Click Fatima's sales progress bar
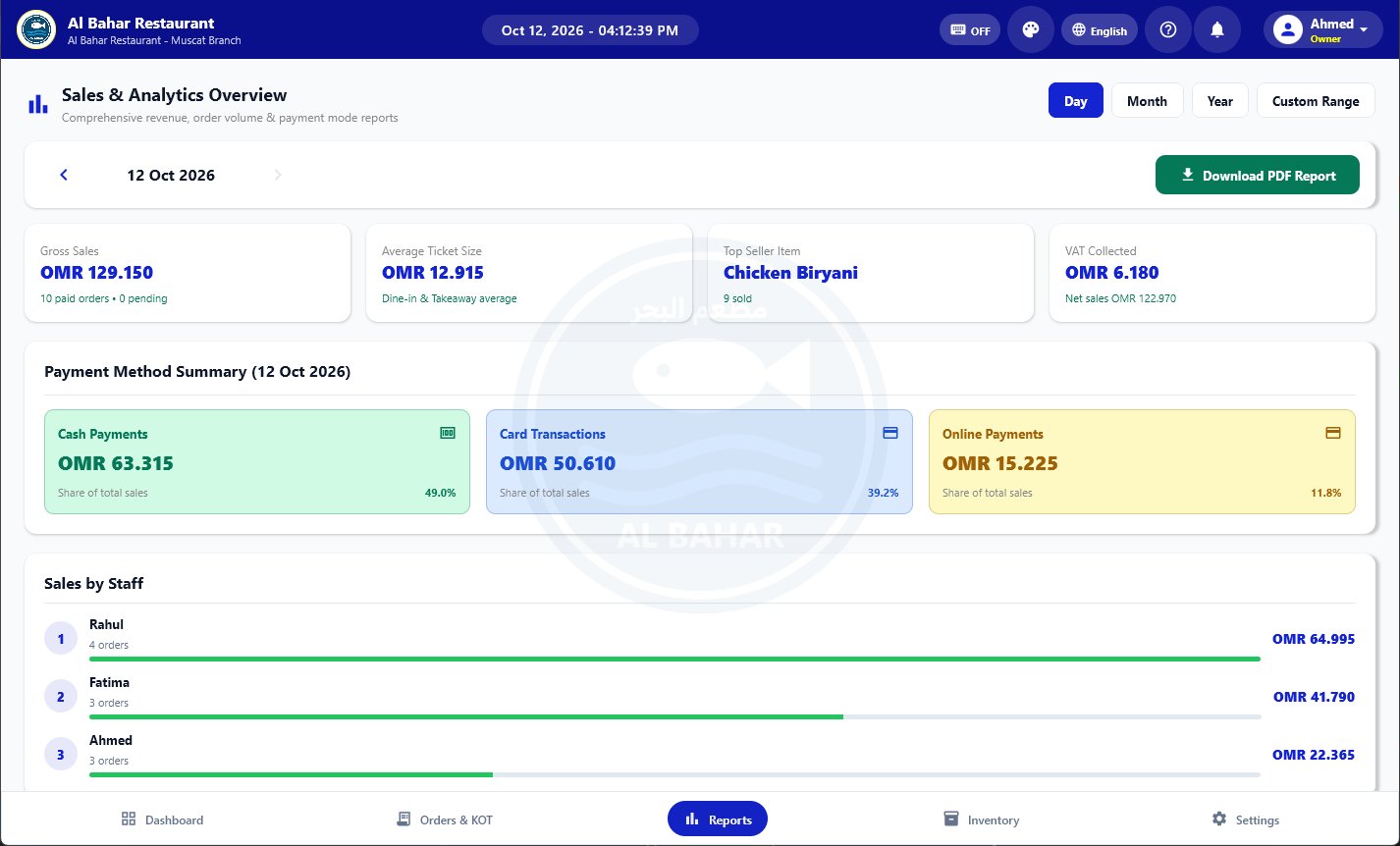The image size is (1400, 846). click(674, 716)
